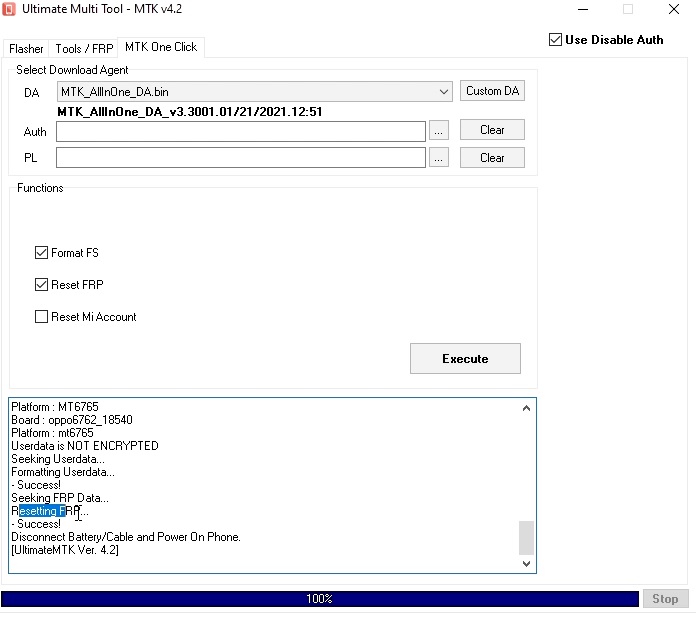Click the 'Board : oppo6762_18540' log line

click(72, 420)
